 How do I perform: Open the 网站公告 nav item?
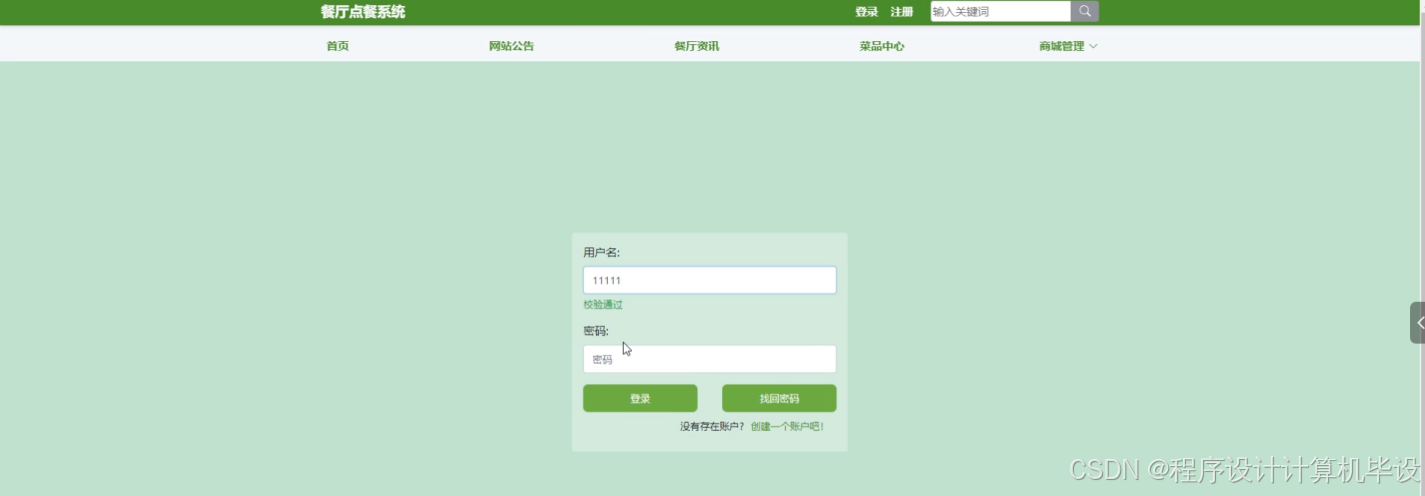[x=511, y=46]
